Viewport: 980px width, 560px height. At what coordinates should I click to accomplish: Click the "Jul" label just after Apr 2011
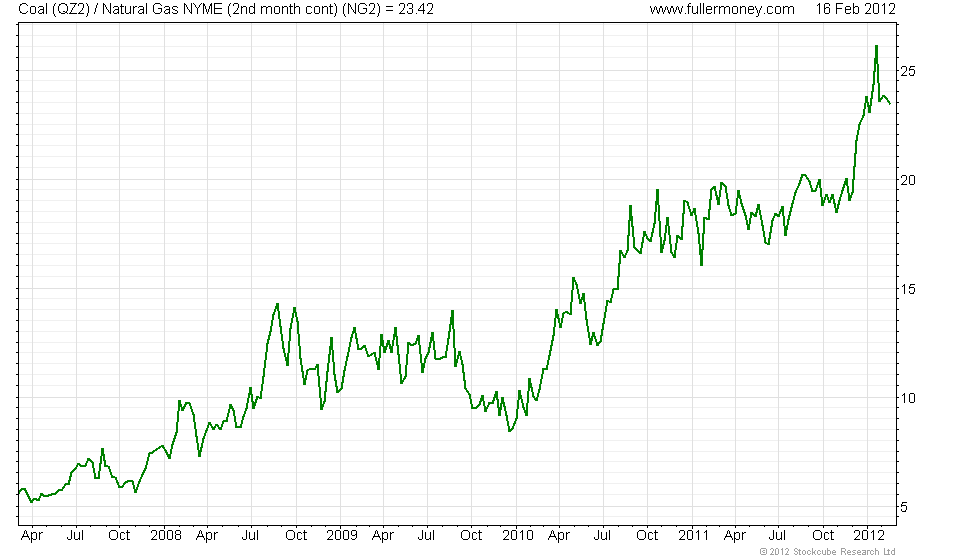(777, 536)
